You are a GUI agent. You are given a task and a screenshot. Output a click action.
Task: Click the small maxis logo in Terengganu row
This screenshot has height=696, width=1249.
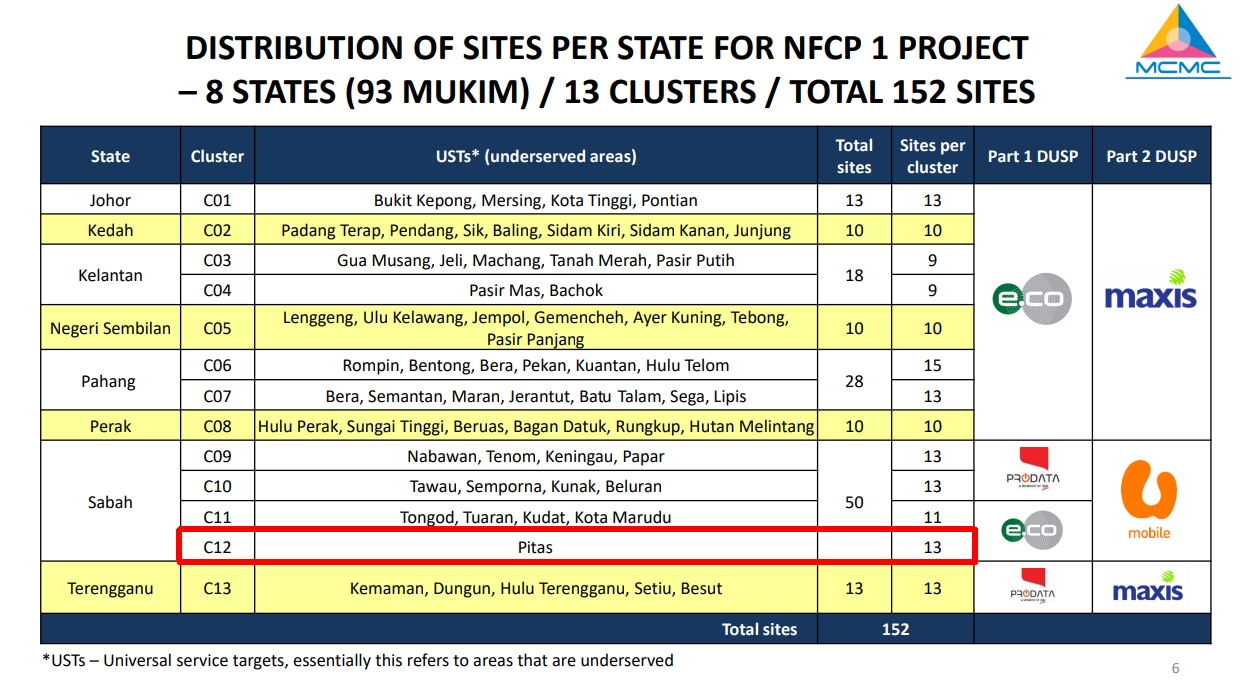point(1148,588)
